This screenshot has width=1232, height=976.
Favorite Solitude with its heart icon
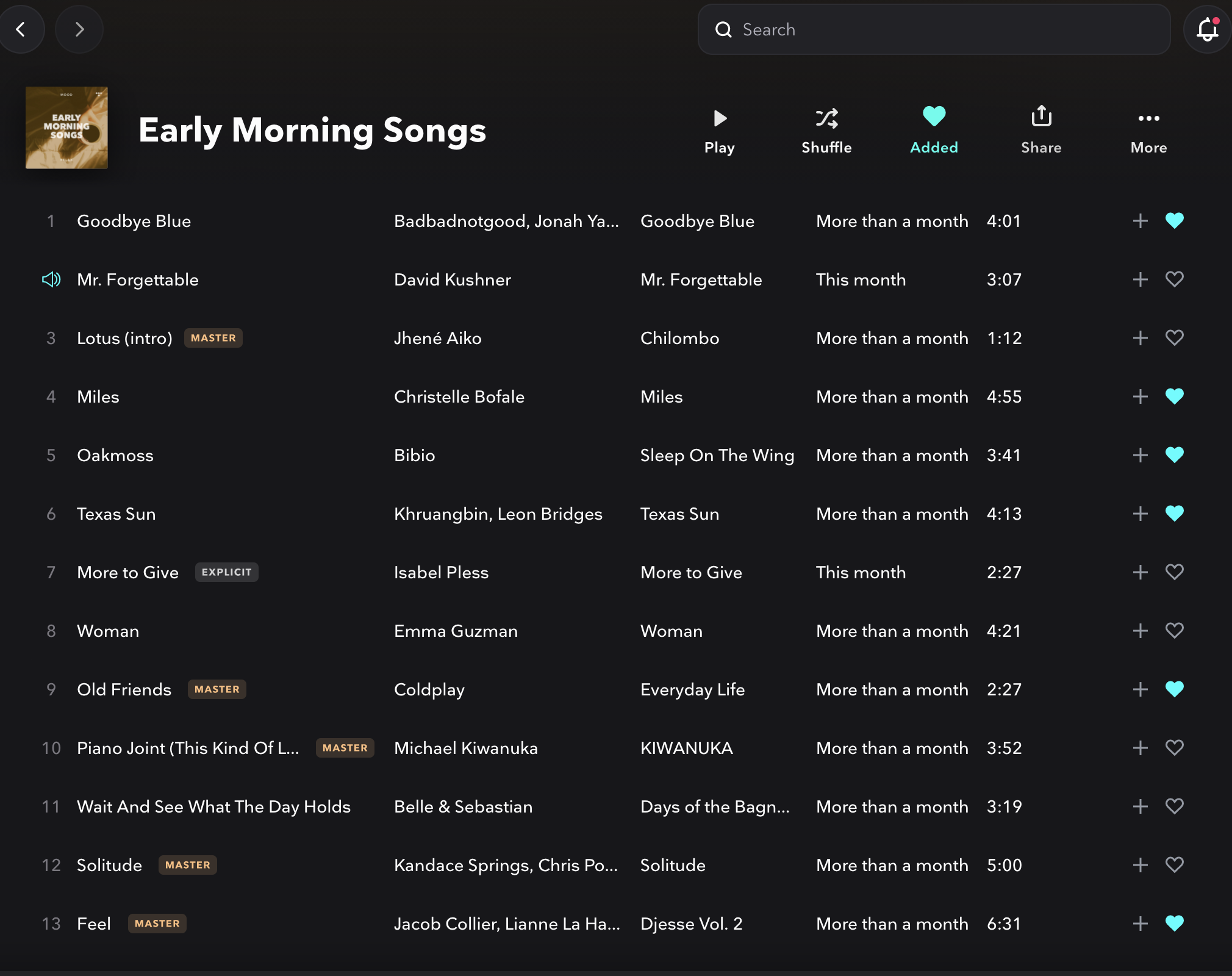1174,865
